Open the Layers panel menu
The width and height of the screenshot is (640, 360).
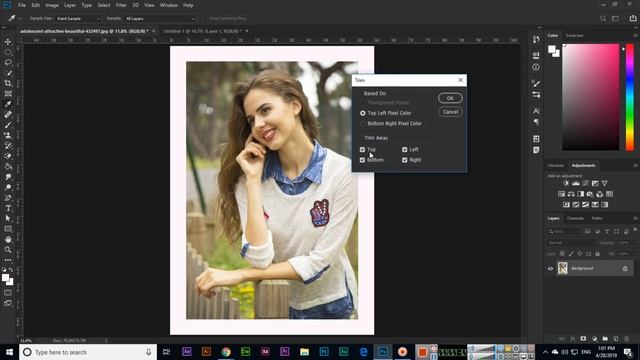tap(635, 218)
